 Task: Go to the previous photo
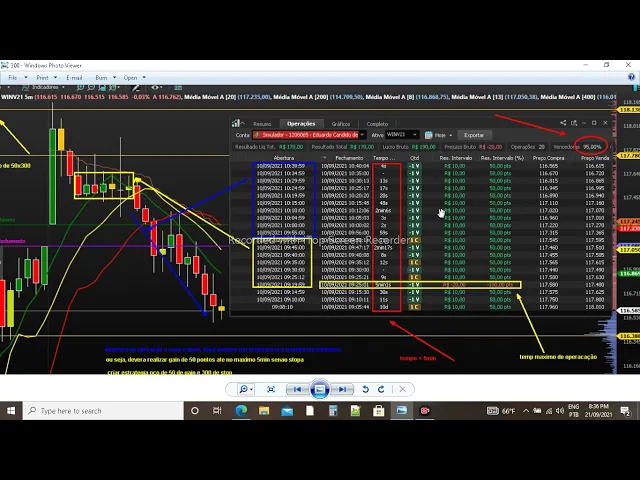(297, 389)
